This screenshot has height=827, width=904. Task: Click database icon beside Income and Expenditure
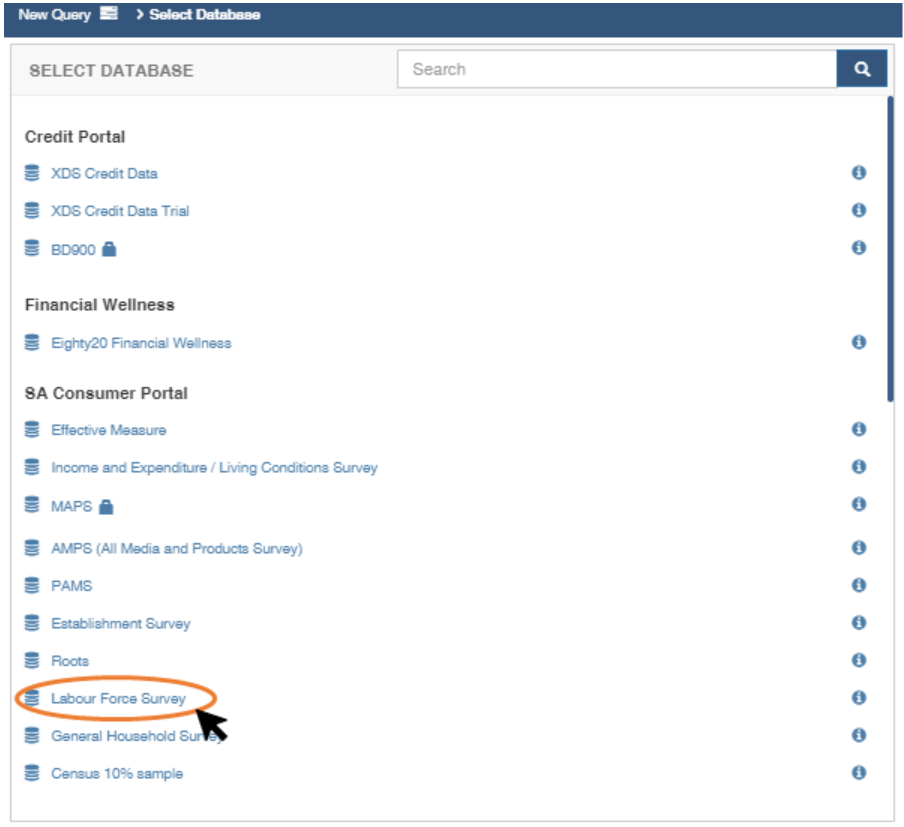(32, 467)
